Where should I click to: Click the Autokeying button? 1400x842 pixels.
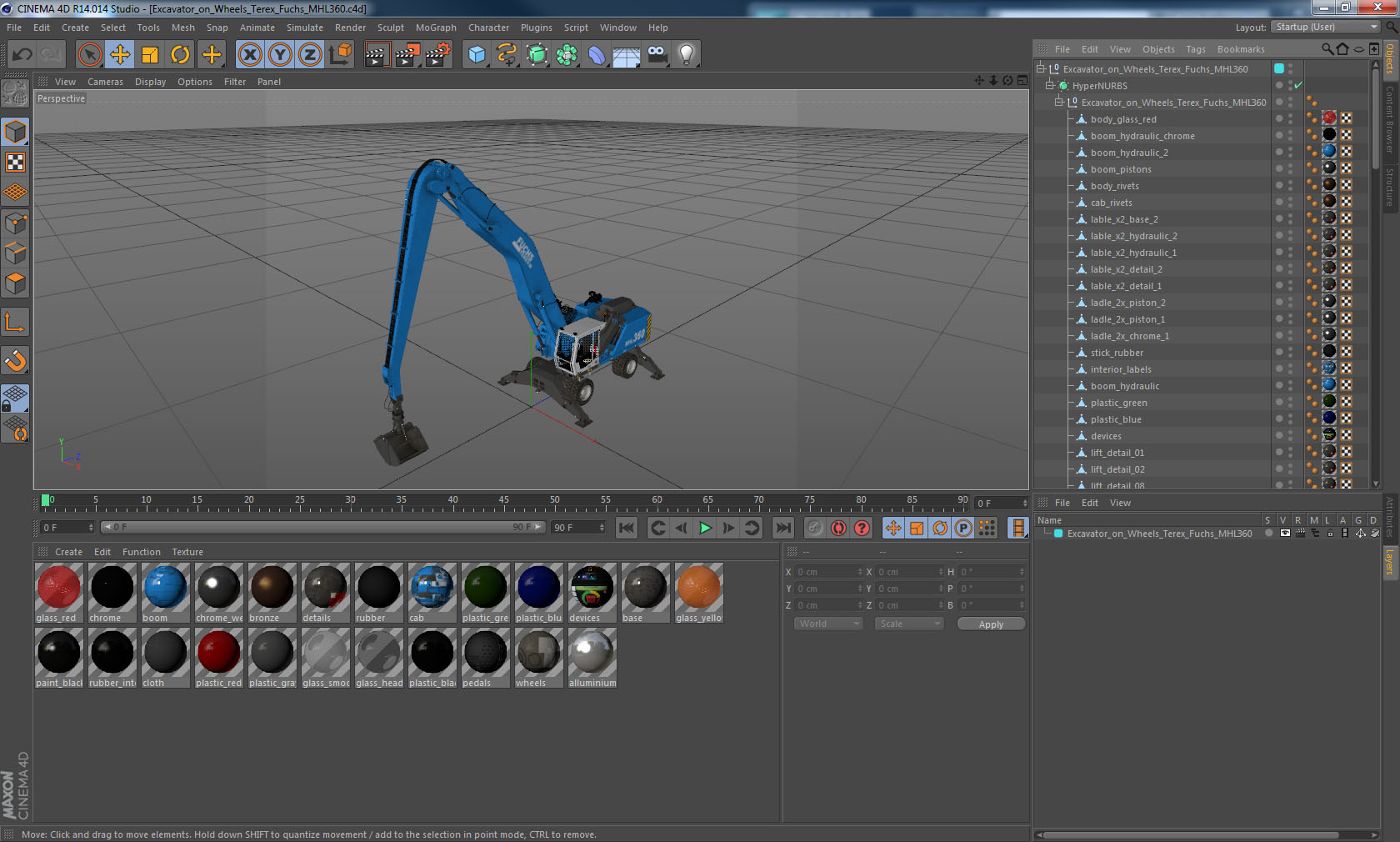pos(838,528)
